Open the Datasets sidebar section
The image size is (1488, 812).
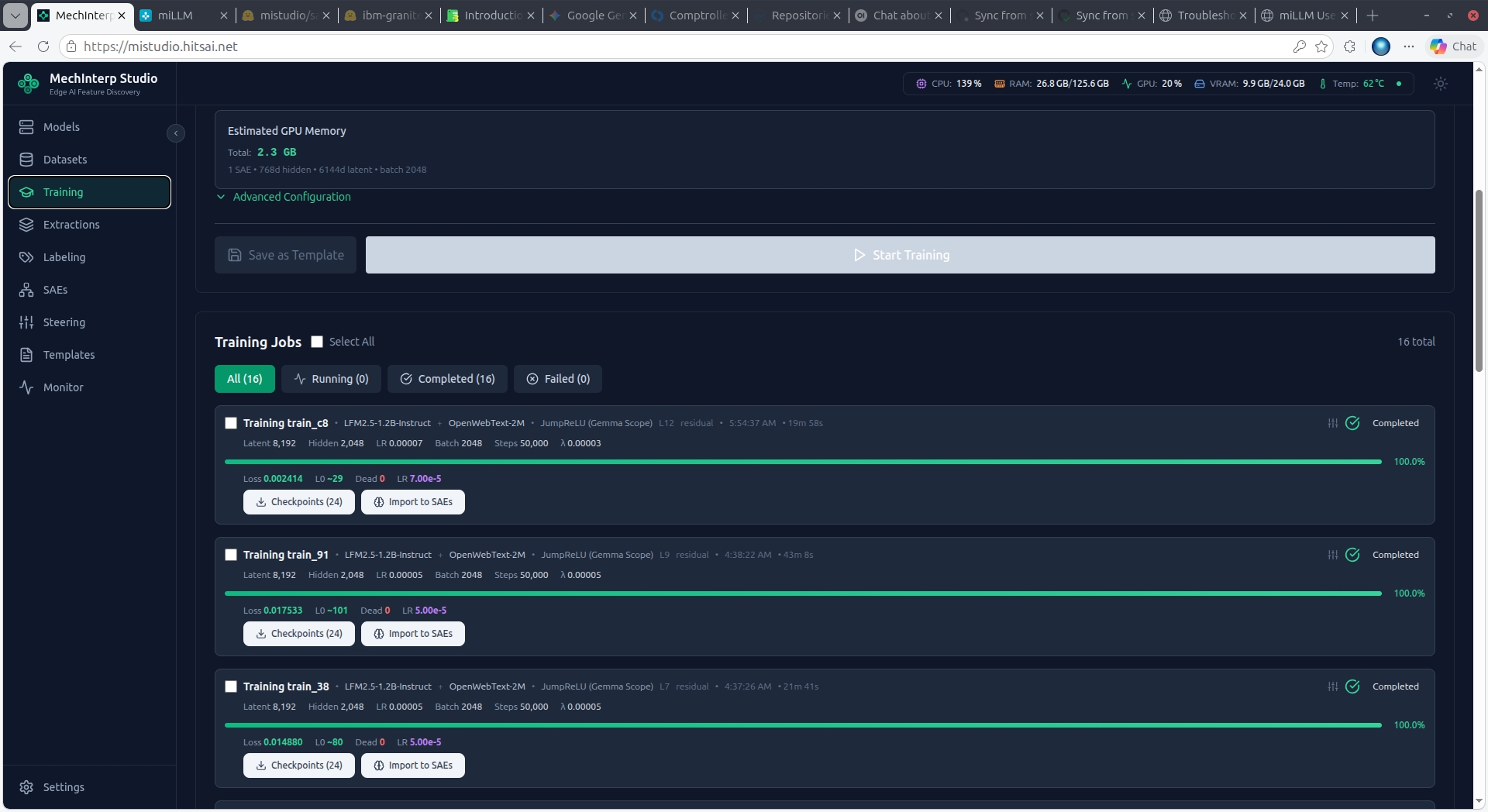(x=89, y=160)
